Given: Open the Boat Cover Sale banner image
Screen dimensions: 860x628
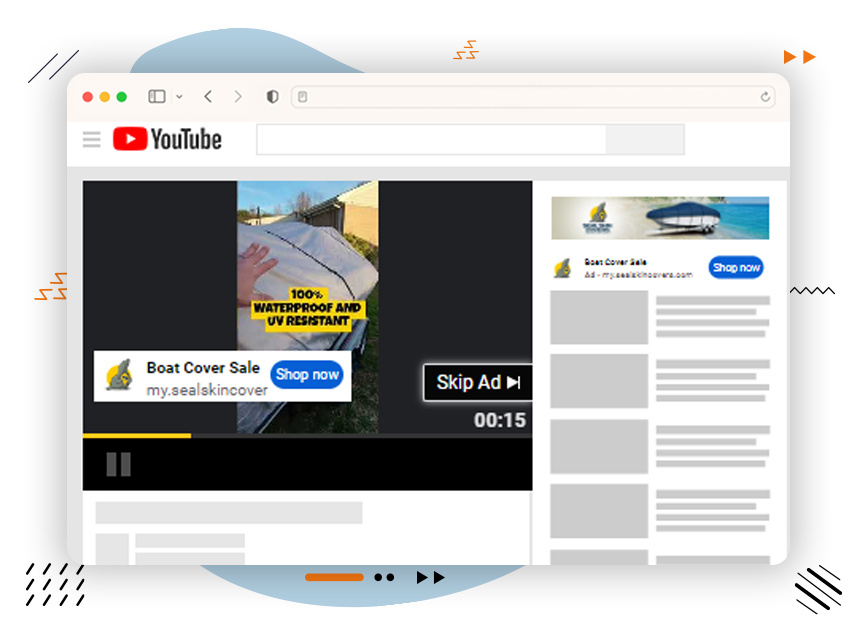Looking at the screenshot, I should pos(660,215).
